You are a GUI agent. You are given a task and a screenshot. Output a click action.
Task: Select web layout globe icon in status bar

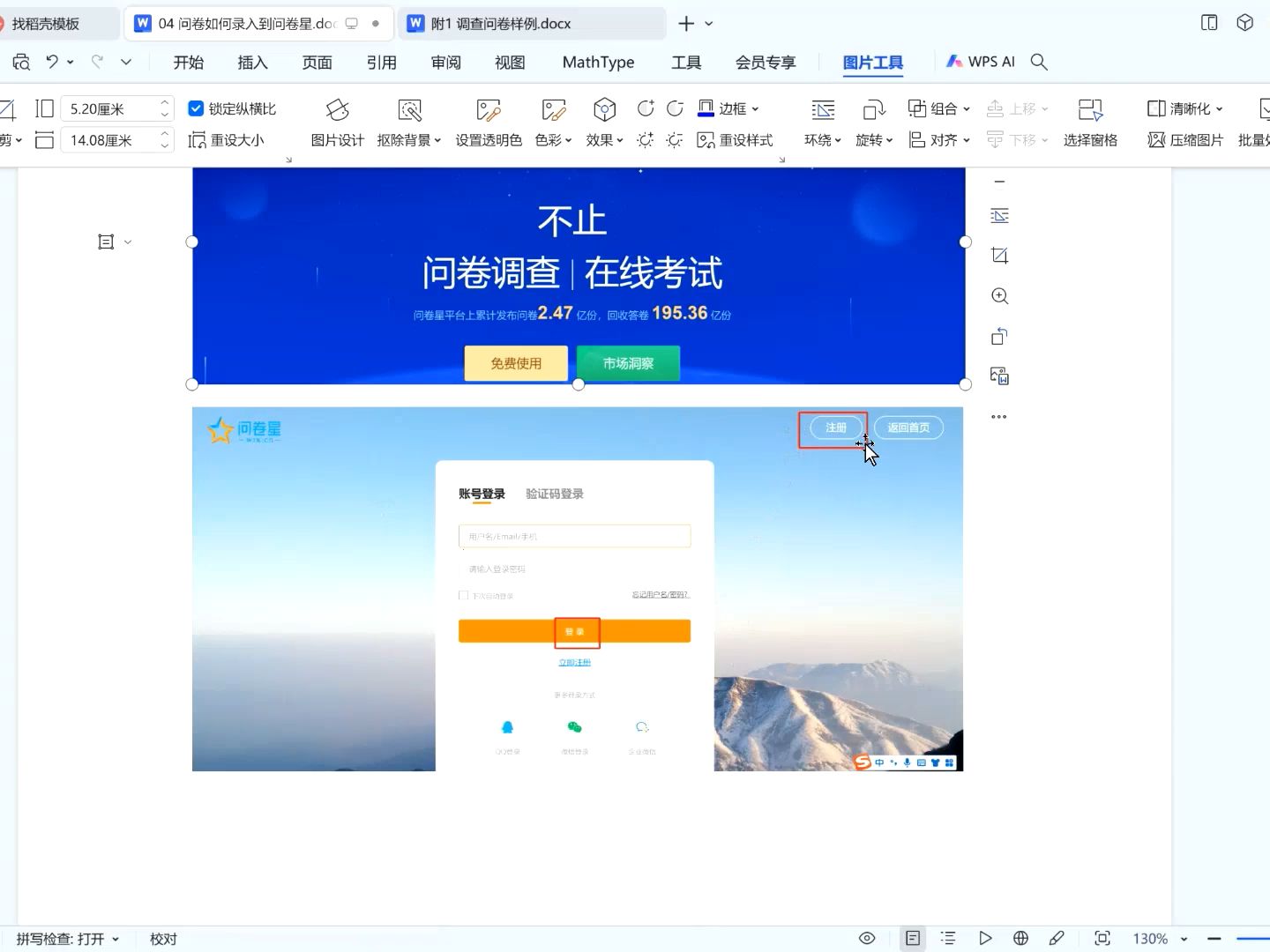tap(1020, 938)
